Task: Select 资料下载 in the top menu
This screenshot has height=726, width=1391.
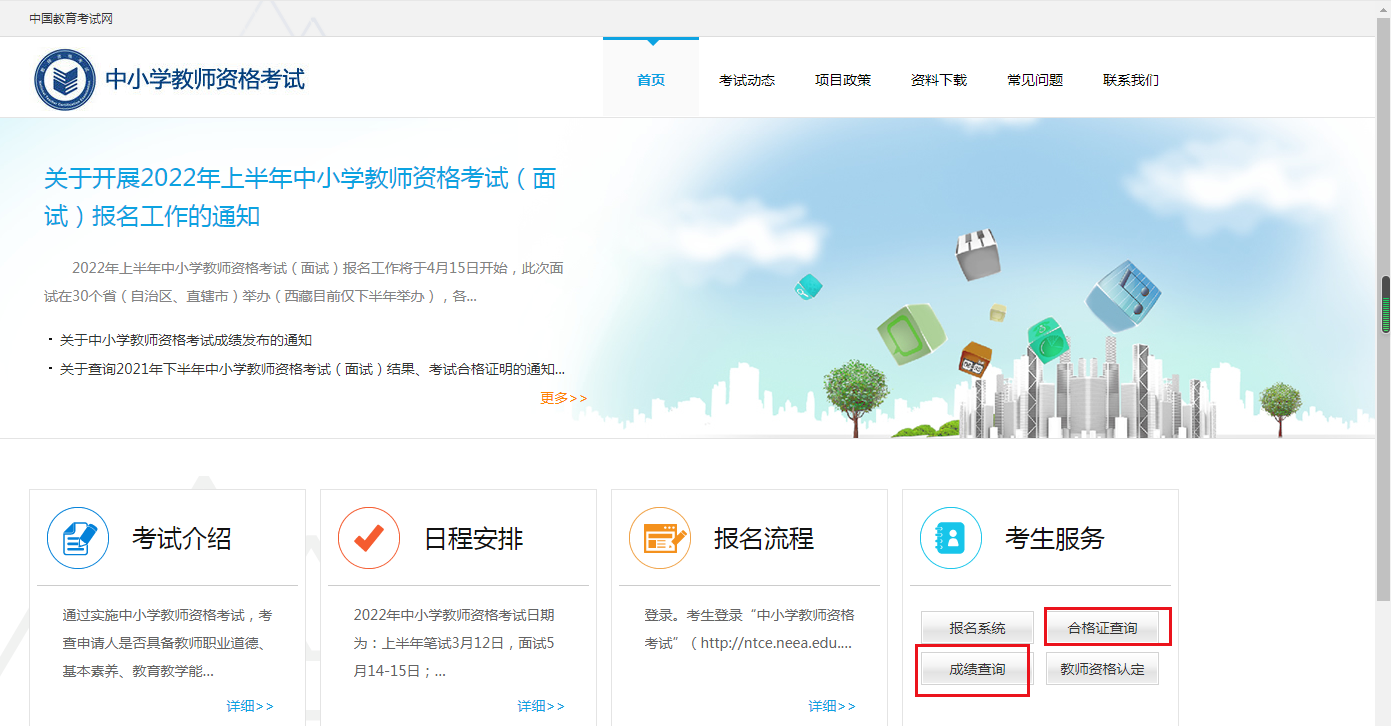Action: pyautogui.click(x=939, y=80)
